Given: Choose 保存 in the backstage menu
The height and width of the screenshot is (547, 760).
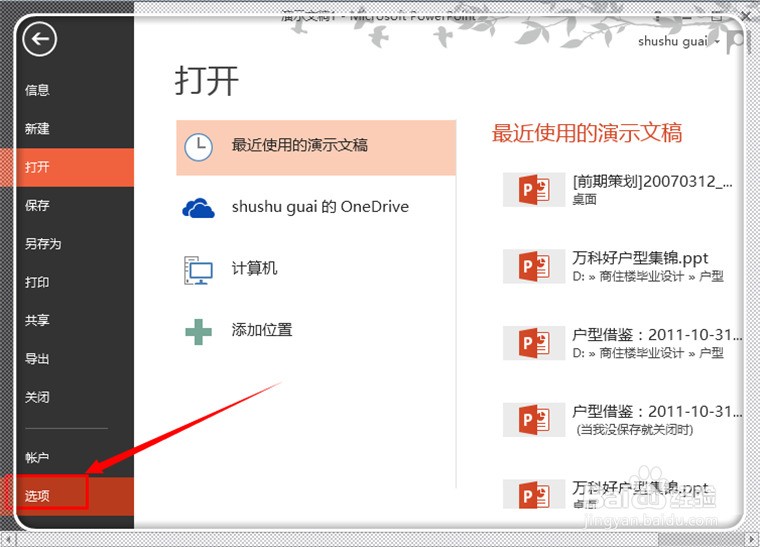Looking at the screenshot, I should pyautogui.click(x=37, y=205).
